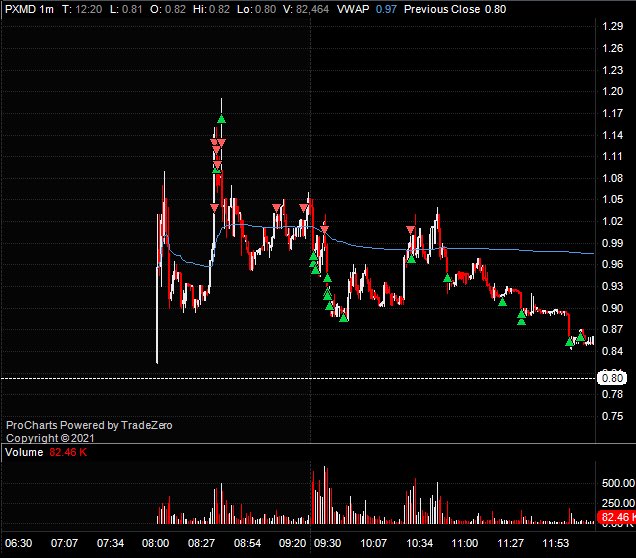Click the 10:07 time axis label
The height and width of the screenshot is (558, 636).
[x=373, y=543]
